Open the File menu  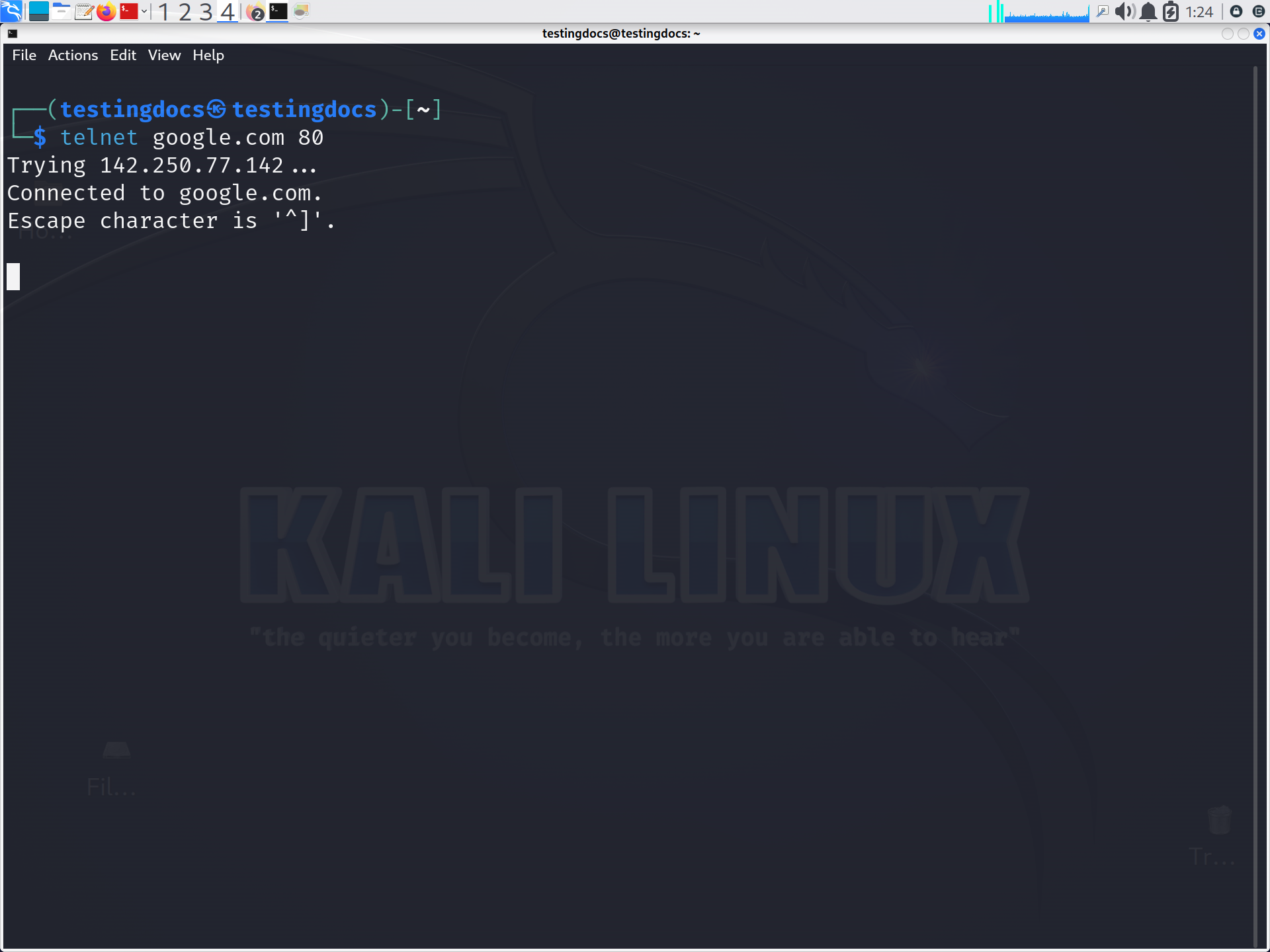[x=24, y=55]
